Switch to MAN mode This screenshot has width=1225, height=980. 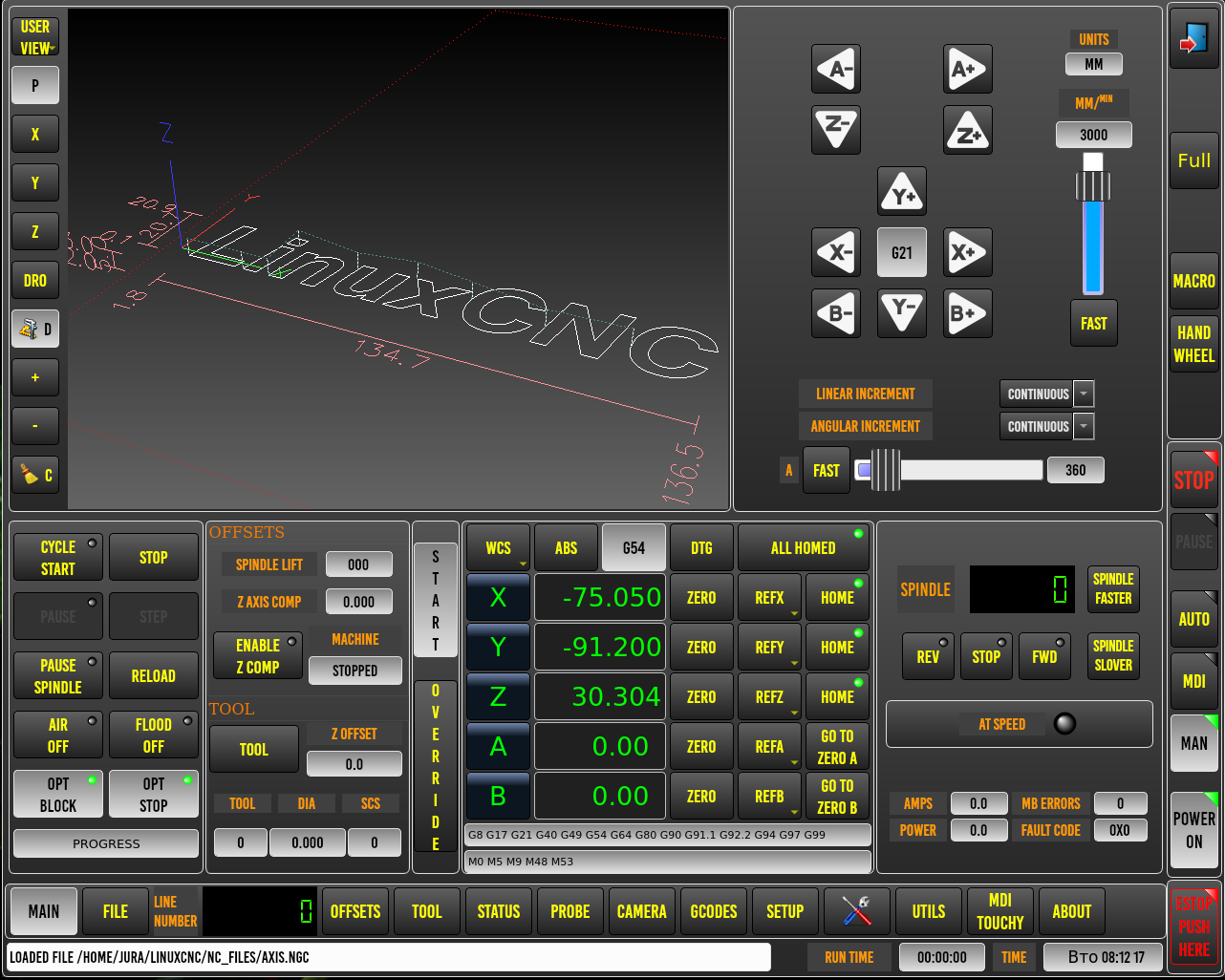(x=1194, y=742)
